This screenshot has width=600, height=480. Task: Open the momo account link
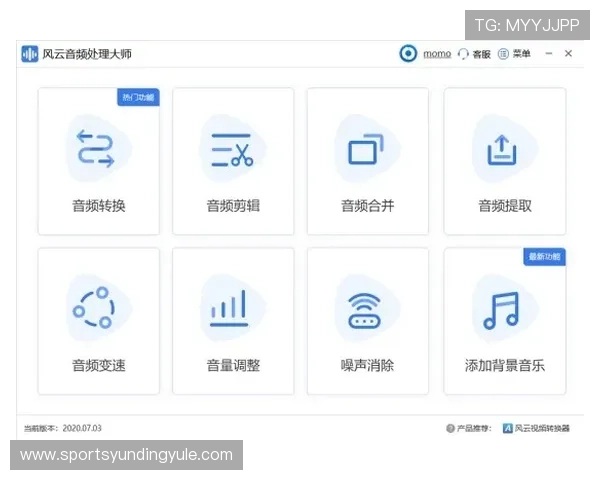point(437,54)
